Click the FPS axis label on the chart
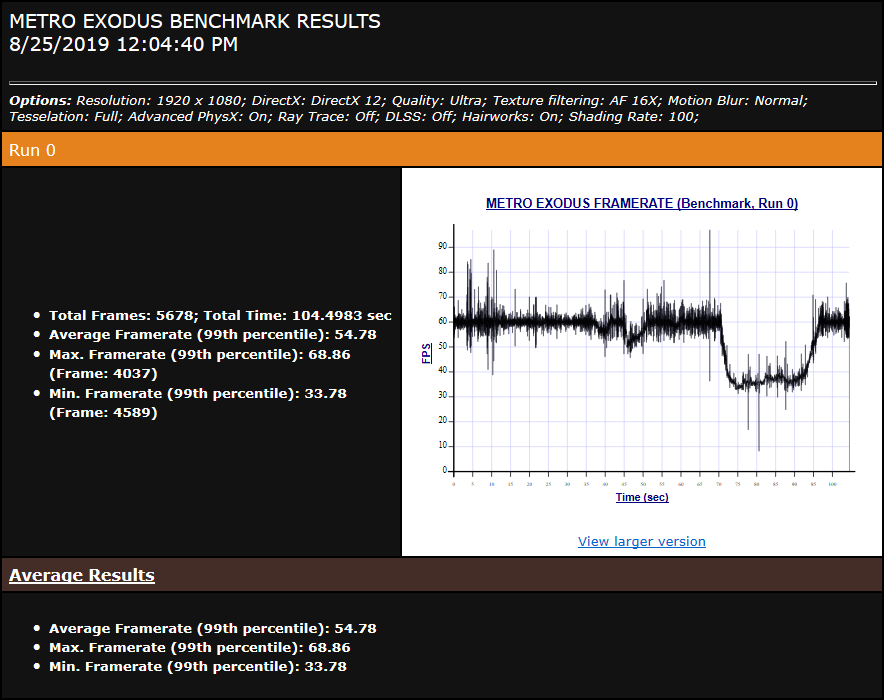This screenshot has height=700, width=884. (x=427, y=353)
